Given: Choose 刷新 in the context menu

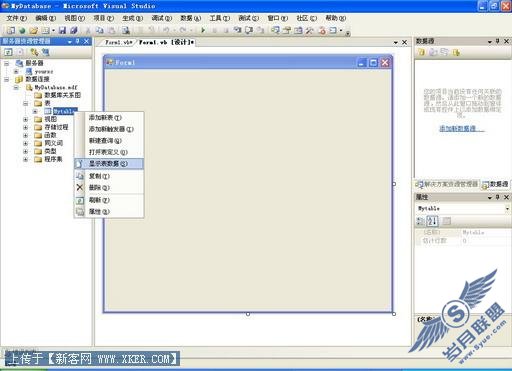Looking at the screenshot, I should [x=109, y=200].
